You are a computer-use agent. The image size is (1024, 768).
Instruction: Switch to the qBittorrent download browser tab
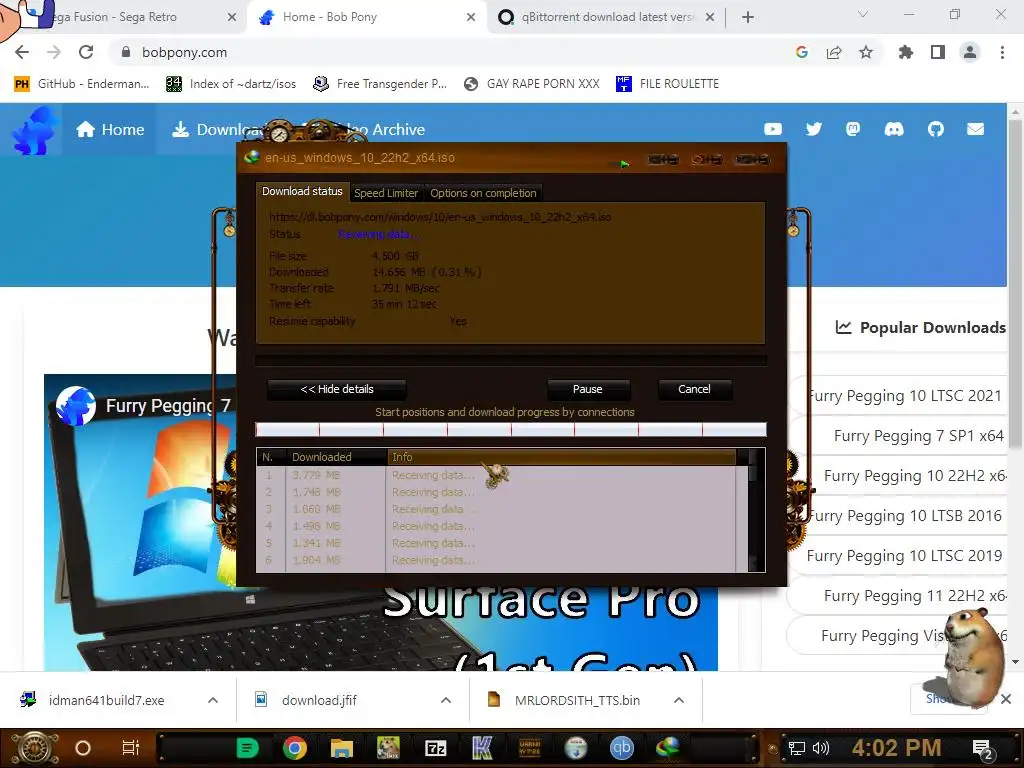(606, 17)
